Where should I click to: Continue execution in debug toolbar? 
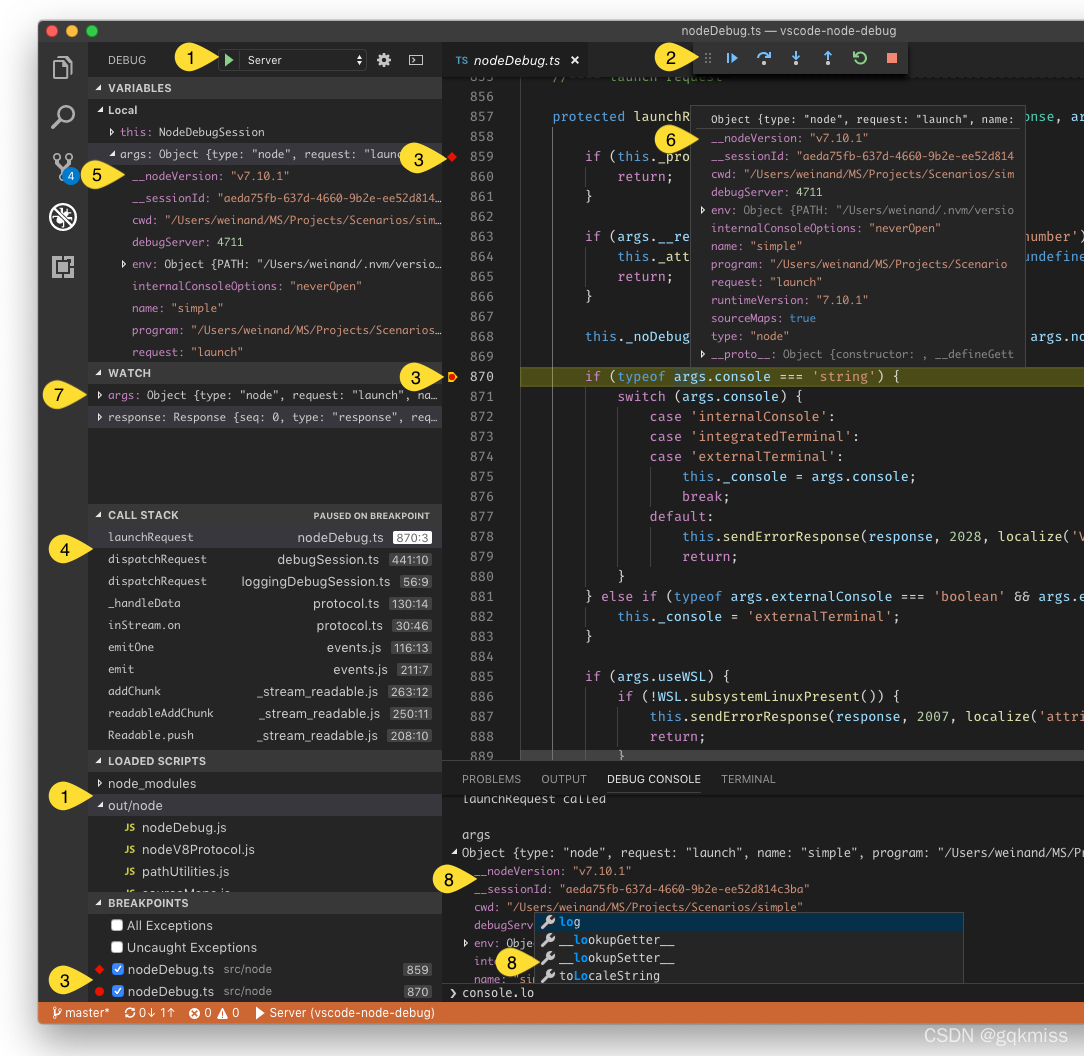(x=731, y=59)
